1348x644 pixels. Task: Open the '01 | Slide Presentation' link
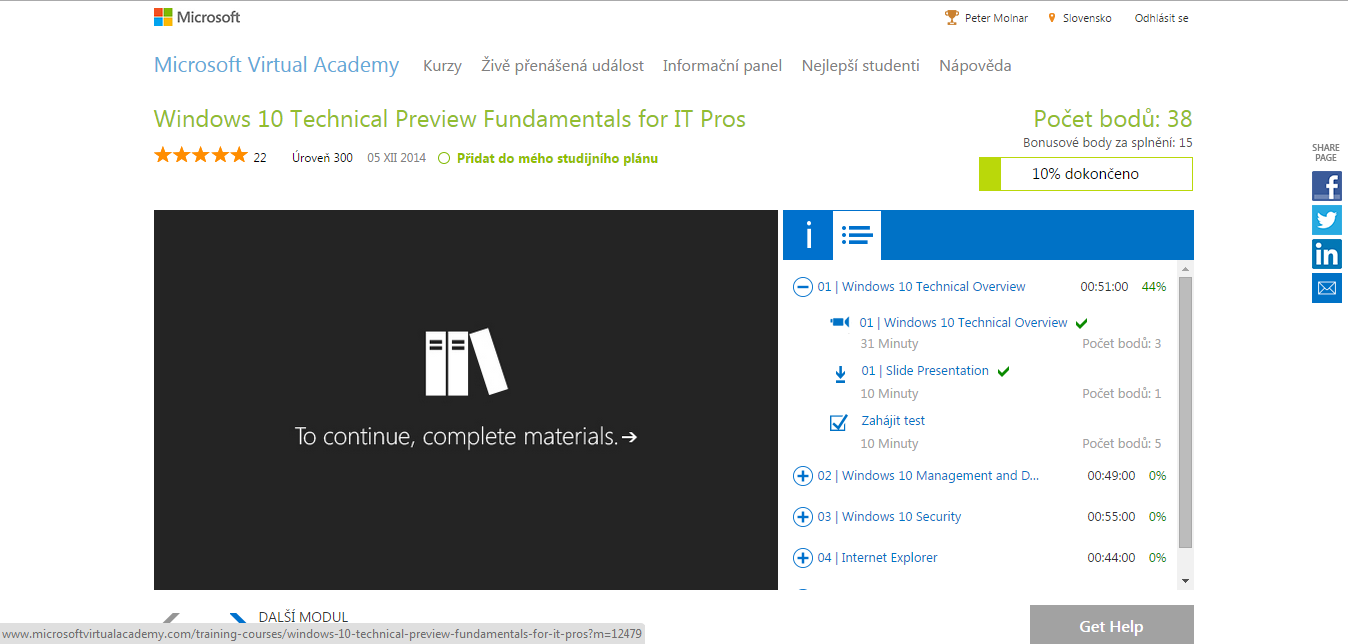coord(925,370)
